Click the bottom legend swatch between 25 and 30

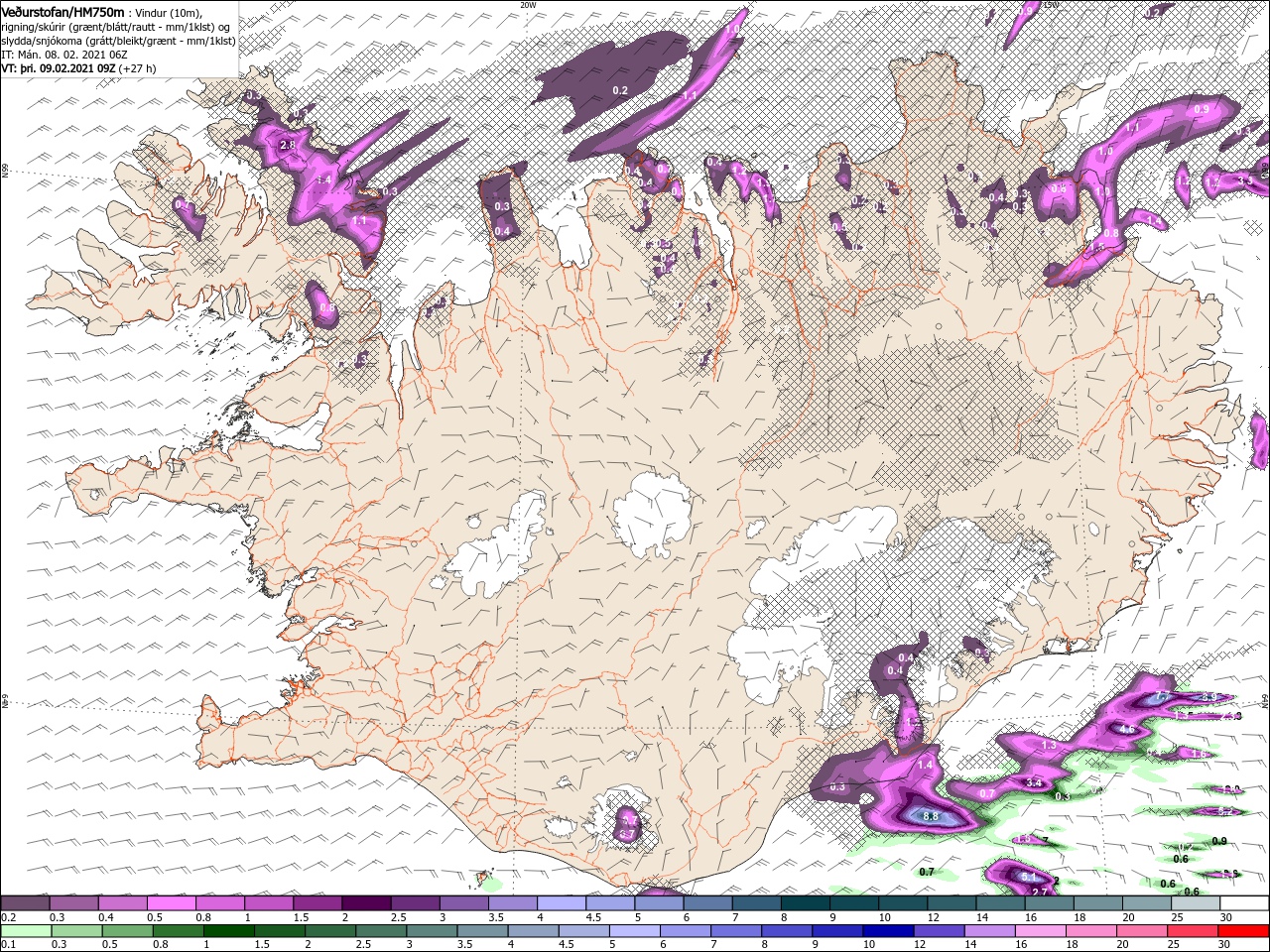(x=1195, y=931)
